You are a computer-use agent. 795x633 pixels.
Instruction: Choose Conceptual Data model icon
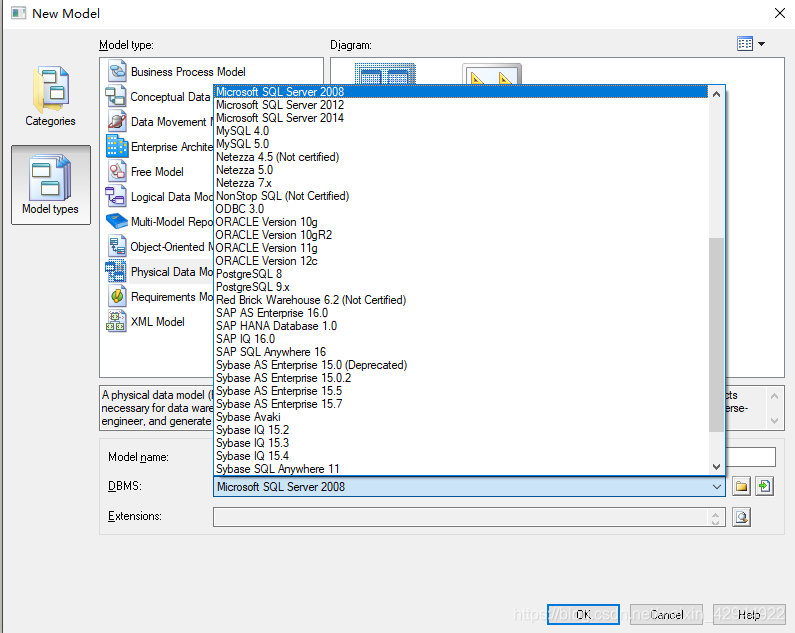pyautogui.click(x=116, y=96)
